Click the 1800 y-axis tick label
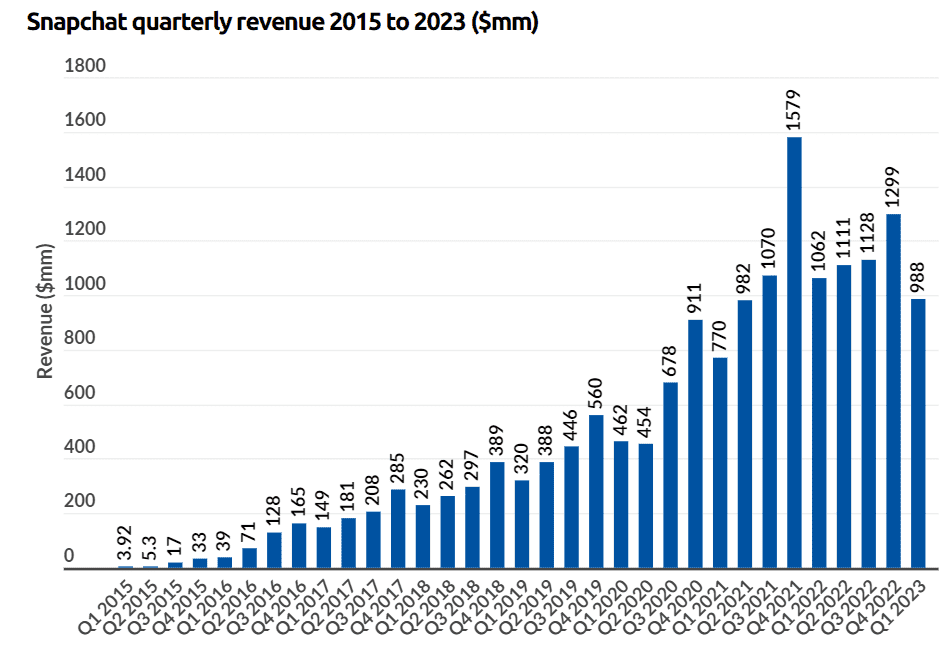This screenshot has height=647, width=951. click(x=83, y=67)
